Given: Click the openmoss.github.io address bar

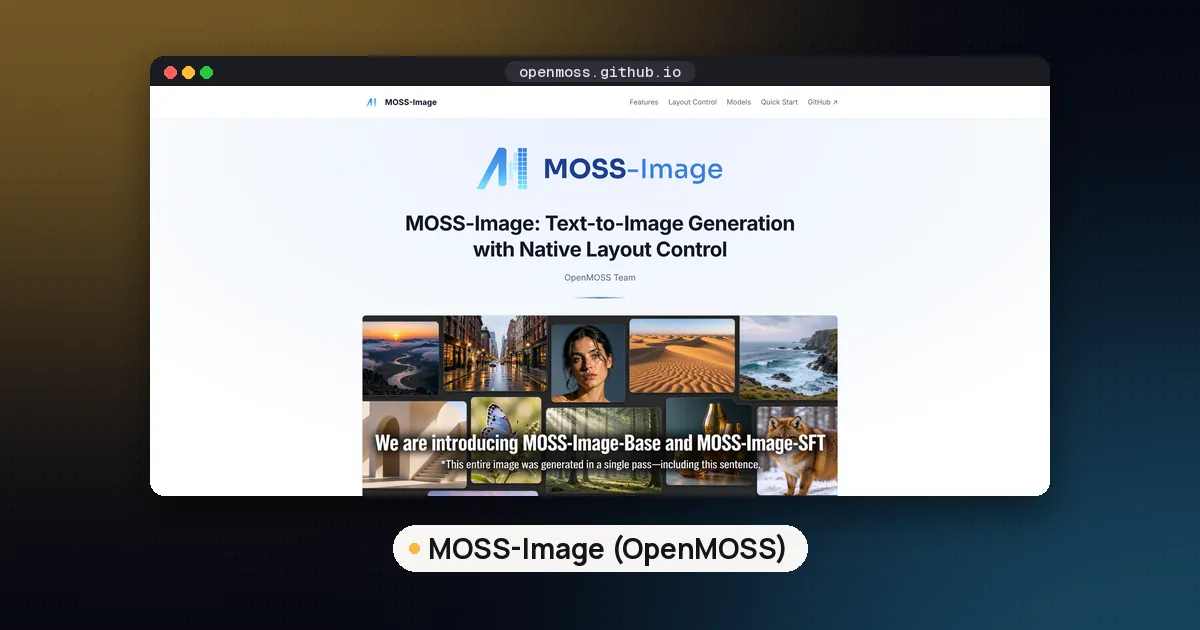Looking at the screenshot, I should tap(600, 72).
